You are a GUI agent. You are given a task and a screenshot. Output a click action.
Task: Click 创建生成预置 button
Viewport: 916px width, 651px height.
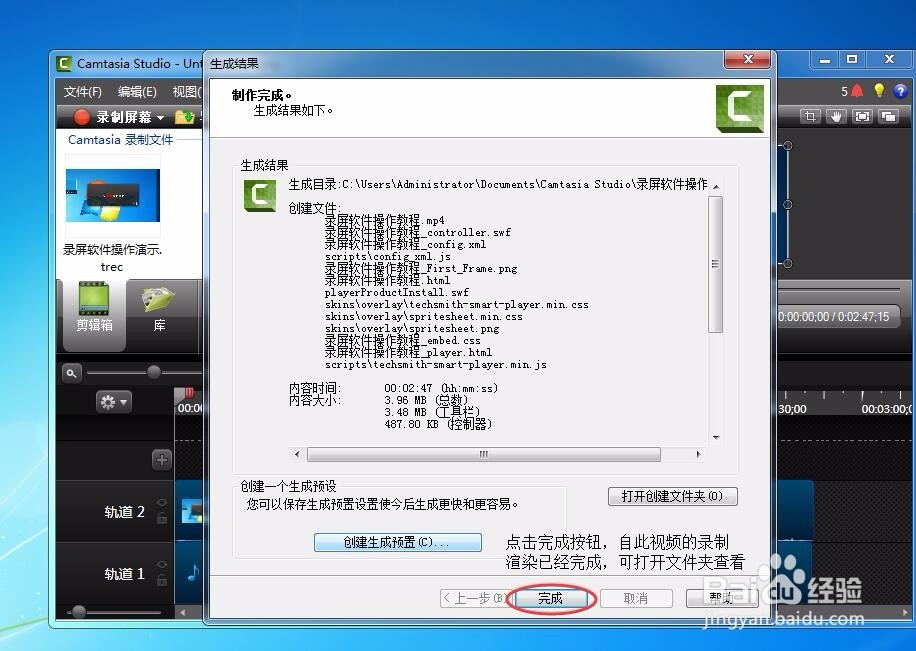click(x=397, y=542)
